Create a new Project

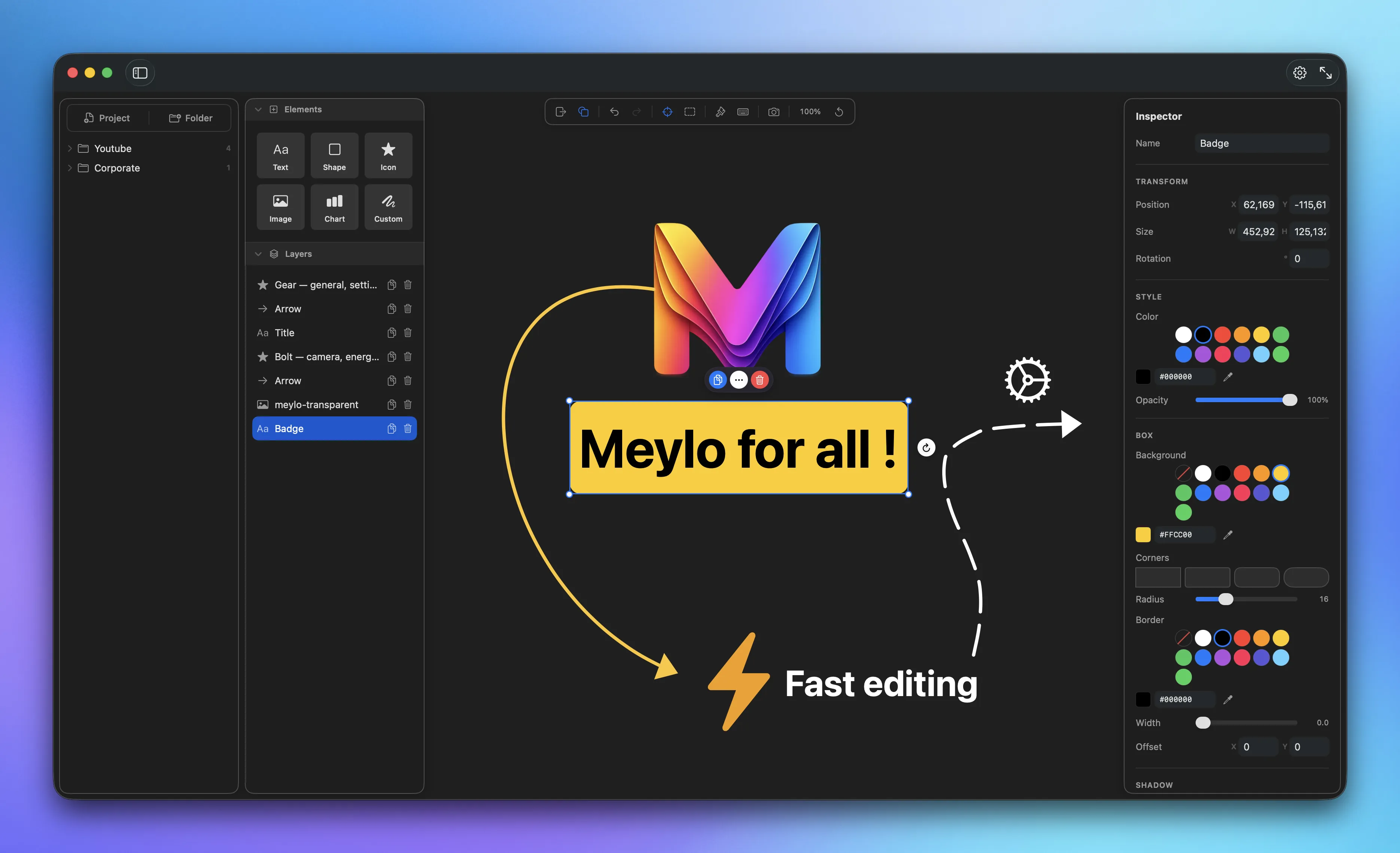point(107,118)
